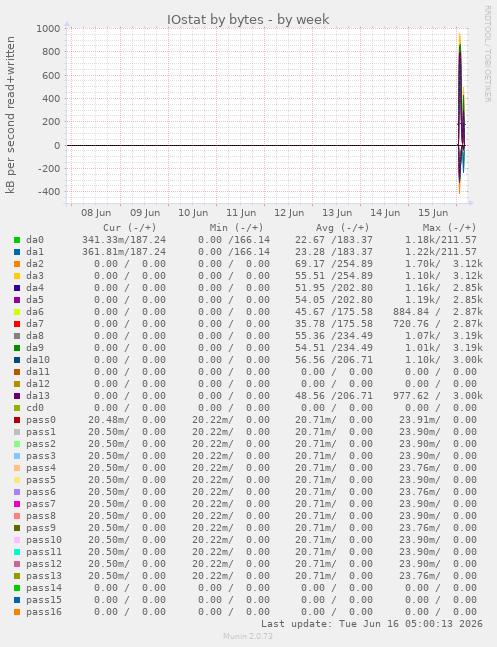This screenshot has height=647, width=497.
Task: Select the pass8 legend label
Action: pyautogui.click(x=40, y=515)
